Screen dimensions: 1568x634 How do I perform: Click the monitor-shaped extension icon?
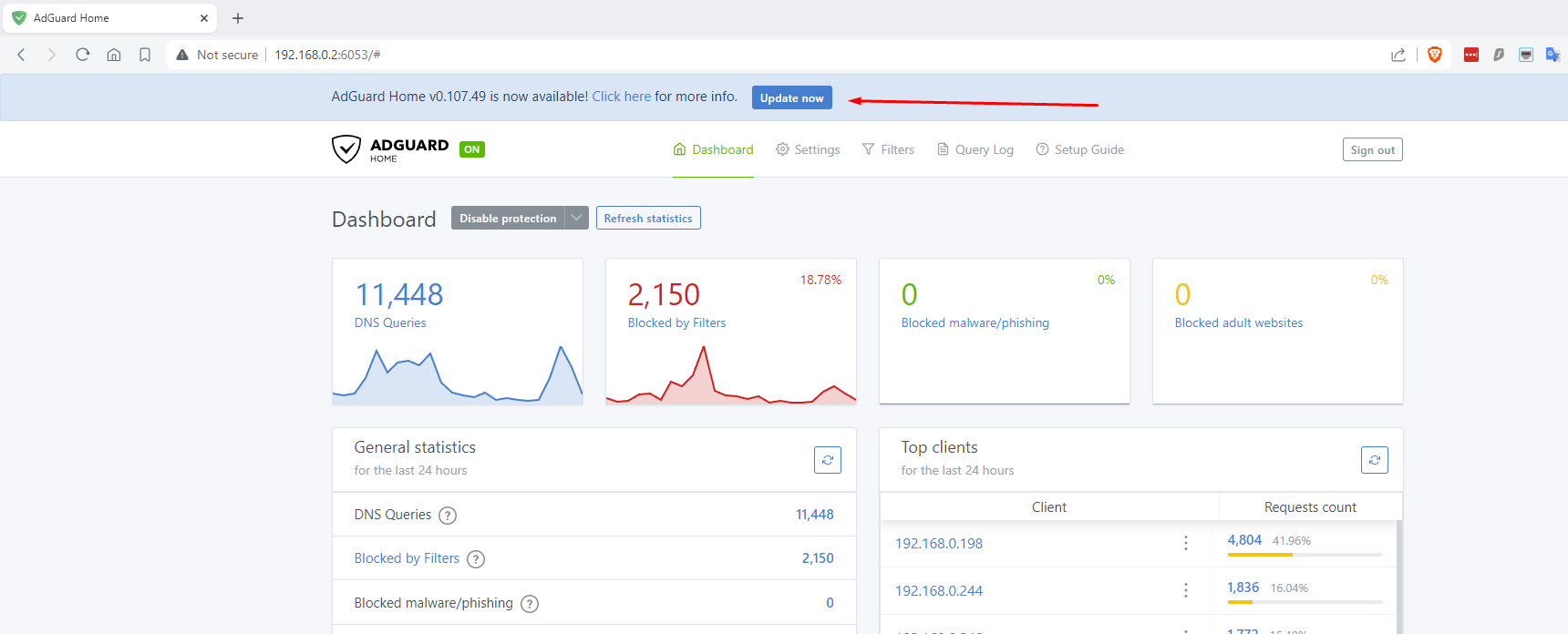(x=1526, y=55)
